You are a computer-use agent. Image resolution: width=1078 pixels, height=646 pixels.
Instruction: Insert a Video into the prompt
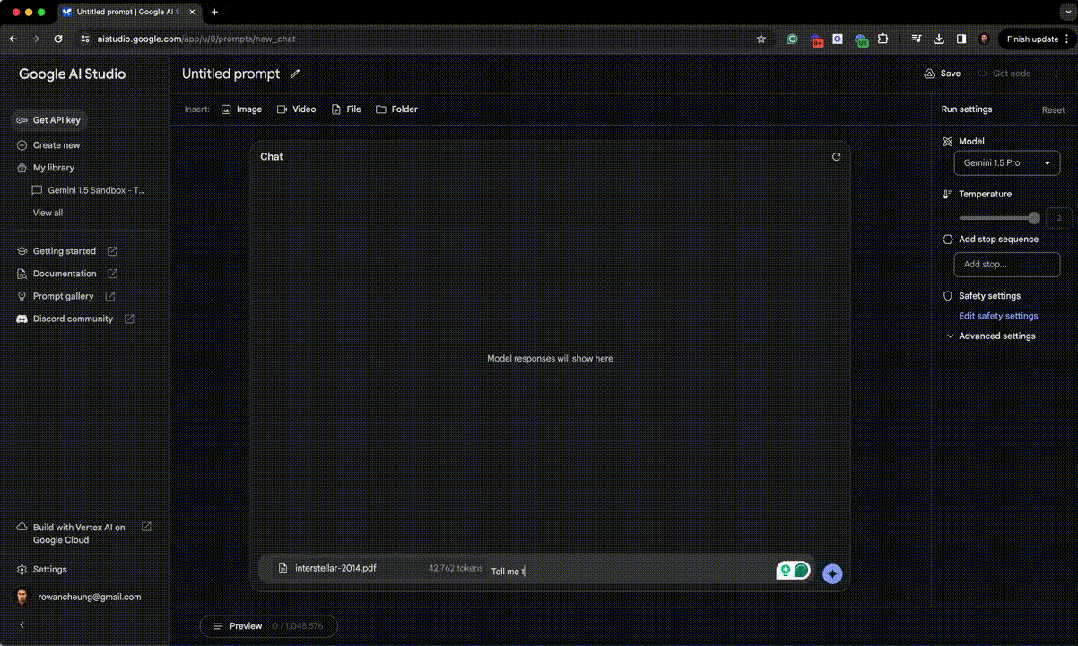coord(296,109)
